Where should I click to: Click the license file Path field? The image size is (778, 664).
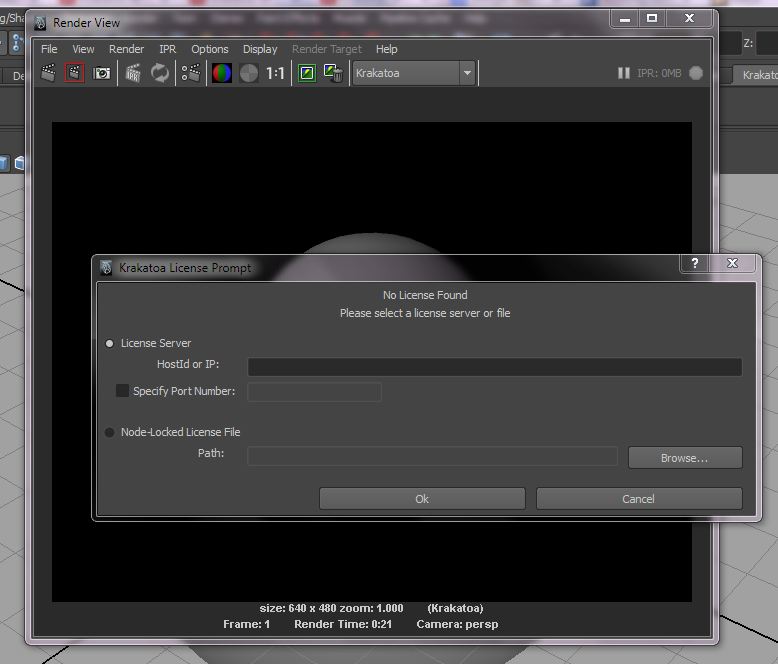tap(433, 456)
